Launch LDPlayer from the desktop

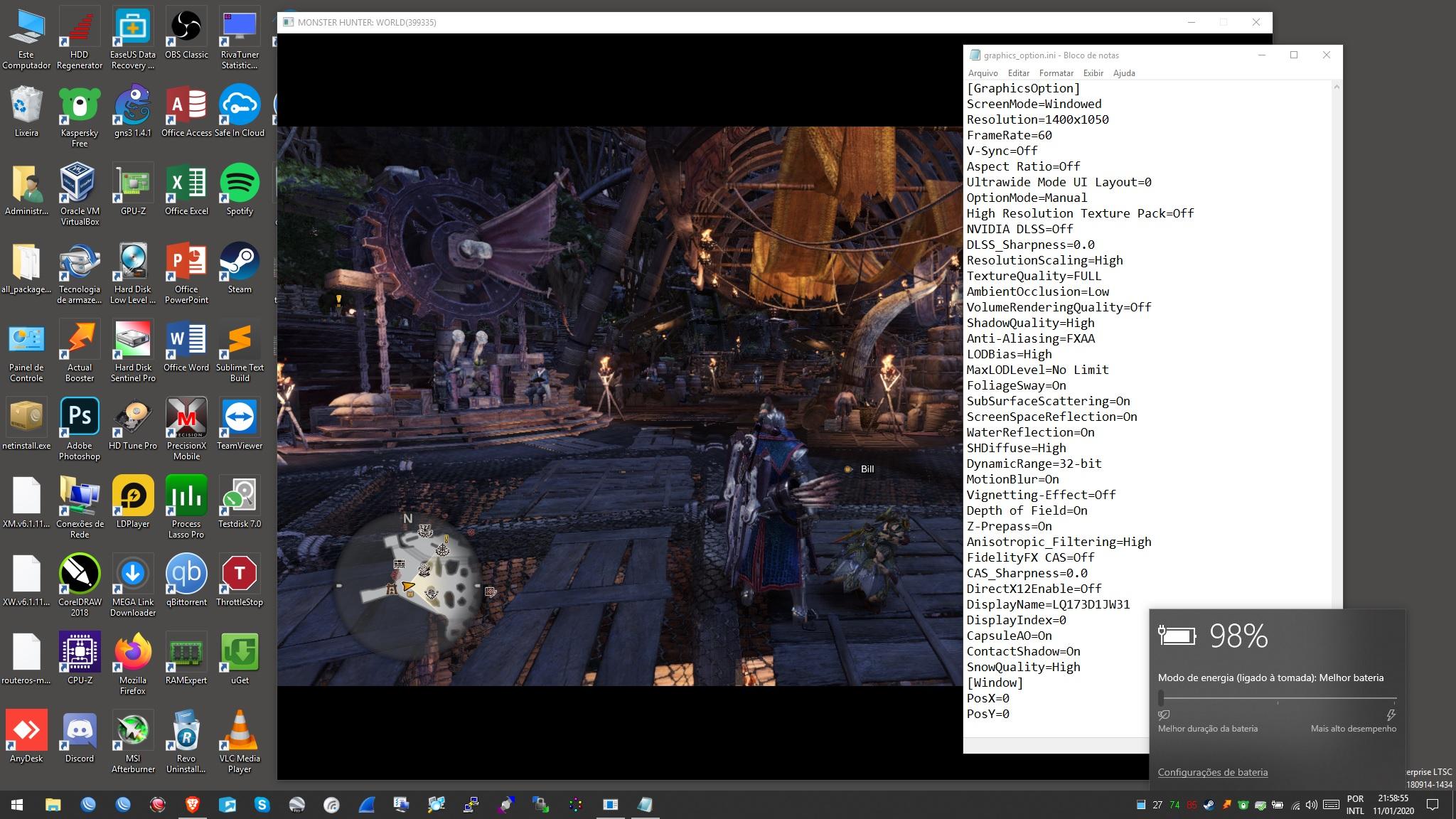[x=133, y=501]
